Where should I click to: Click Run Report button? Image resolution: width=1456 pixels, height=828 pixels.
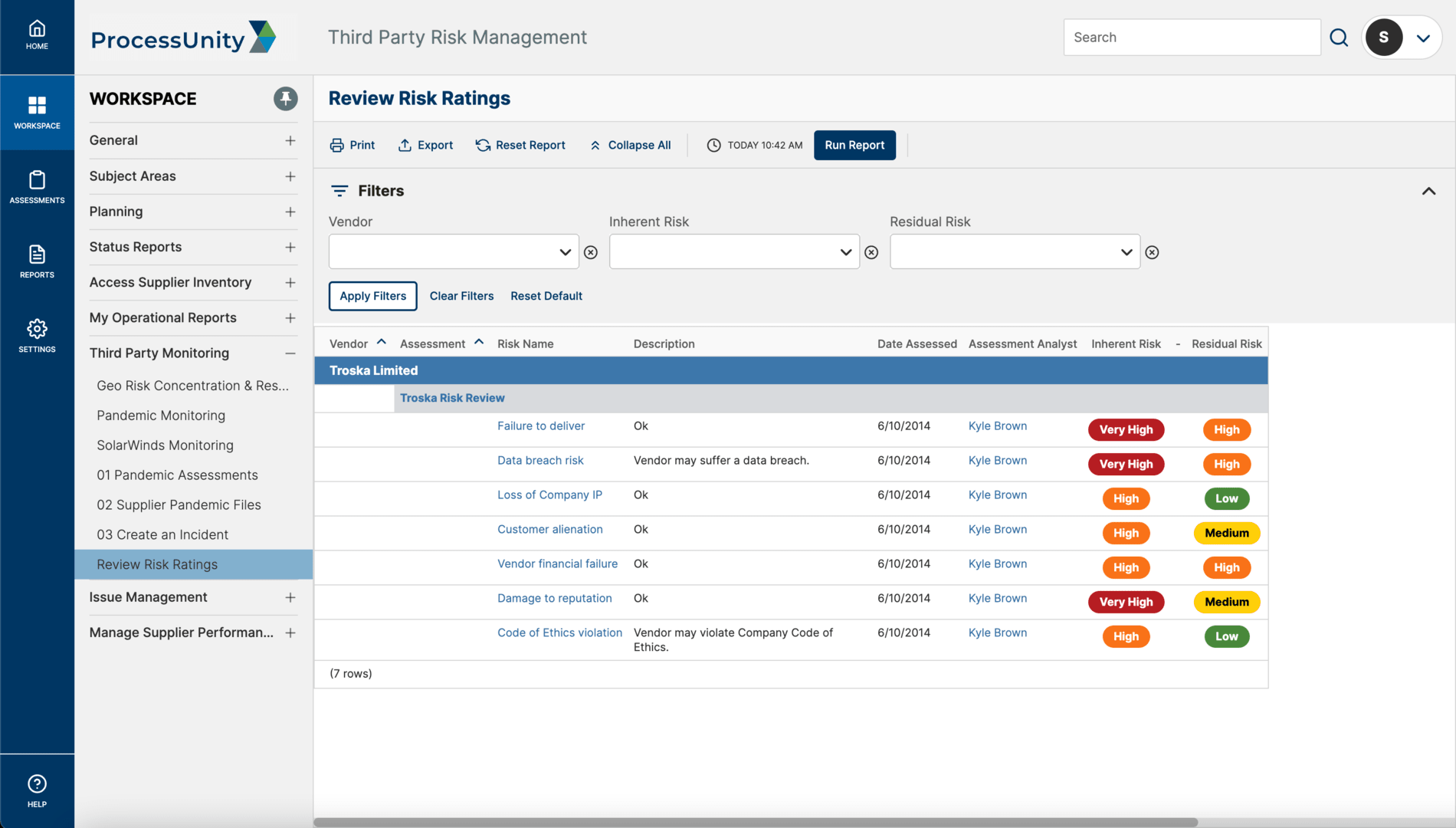point(854,145)
